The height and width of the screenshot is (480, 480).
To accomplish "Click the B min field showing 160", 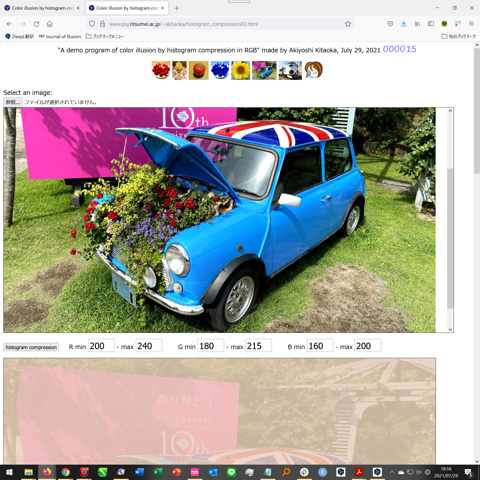I will coord(320,346).
